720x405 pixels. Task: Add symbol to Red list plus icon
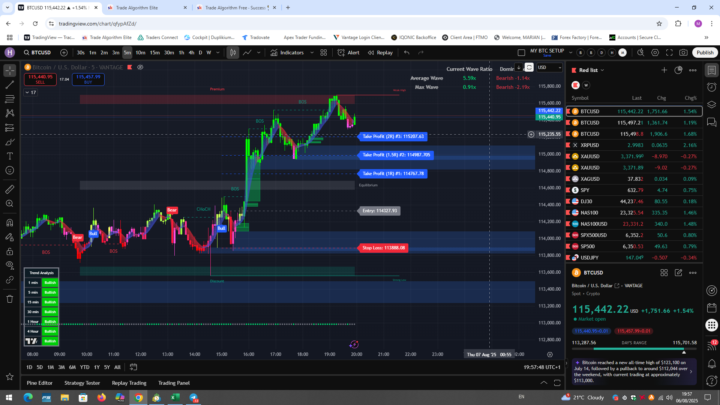(664, 70)
